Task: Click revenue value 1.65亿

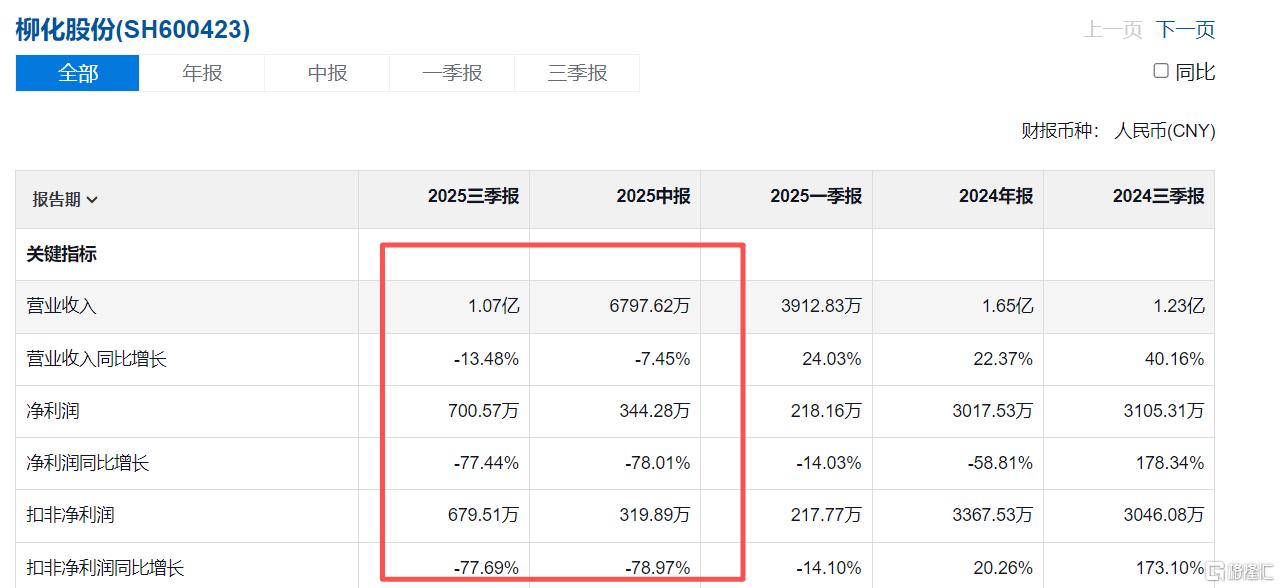Action: click(x=1007, y=306)
